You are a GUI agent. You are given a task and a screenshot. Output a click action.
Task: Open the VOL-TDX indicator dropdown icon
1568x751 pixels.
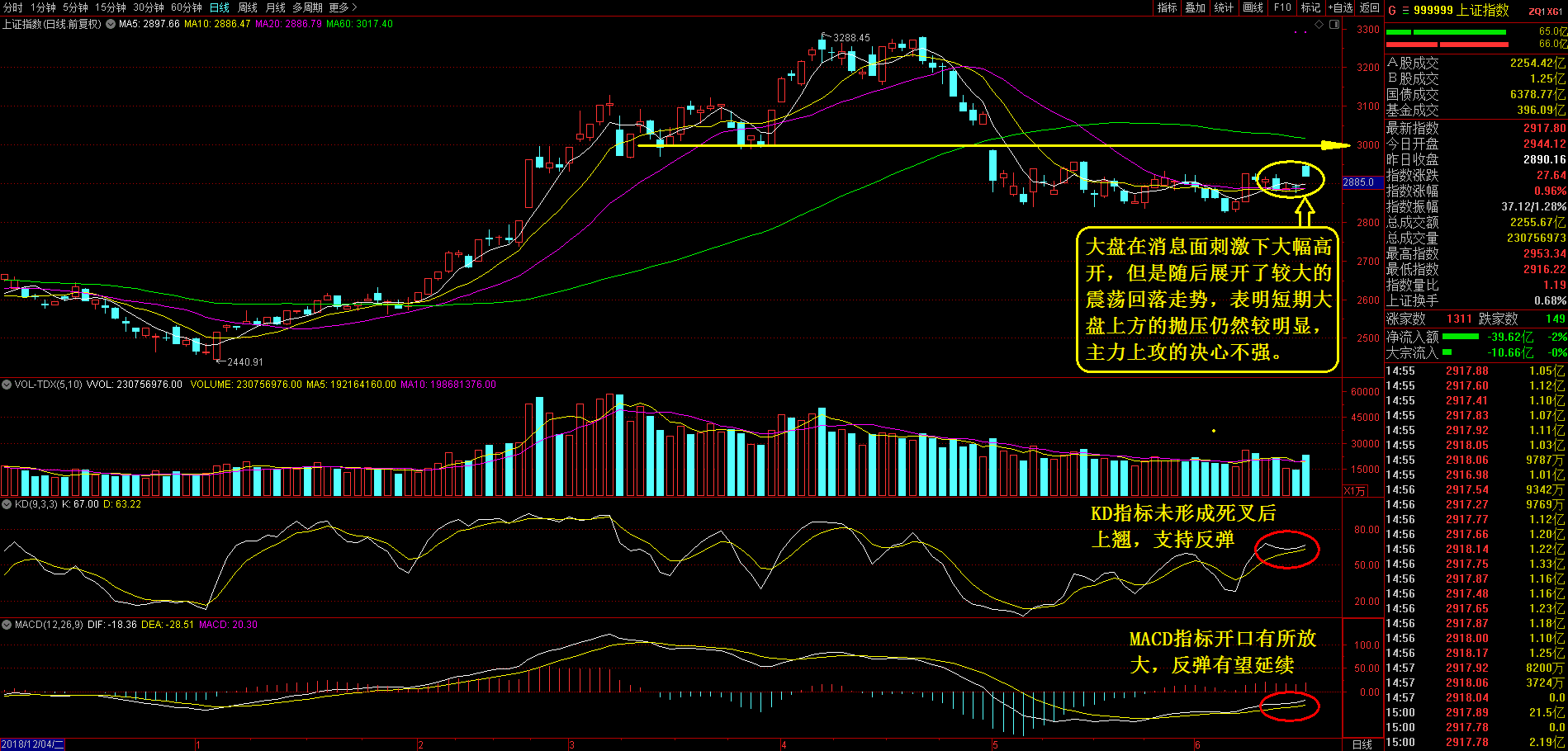[7, 385]
